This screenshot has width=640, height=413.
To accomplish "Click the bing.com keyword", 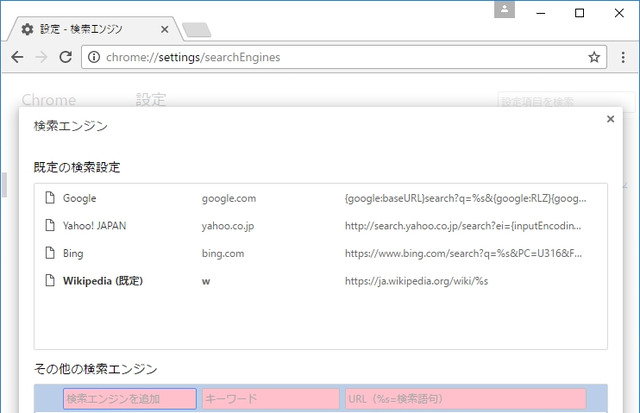I will (x=223, y=253).
